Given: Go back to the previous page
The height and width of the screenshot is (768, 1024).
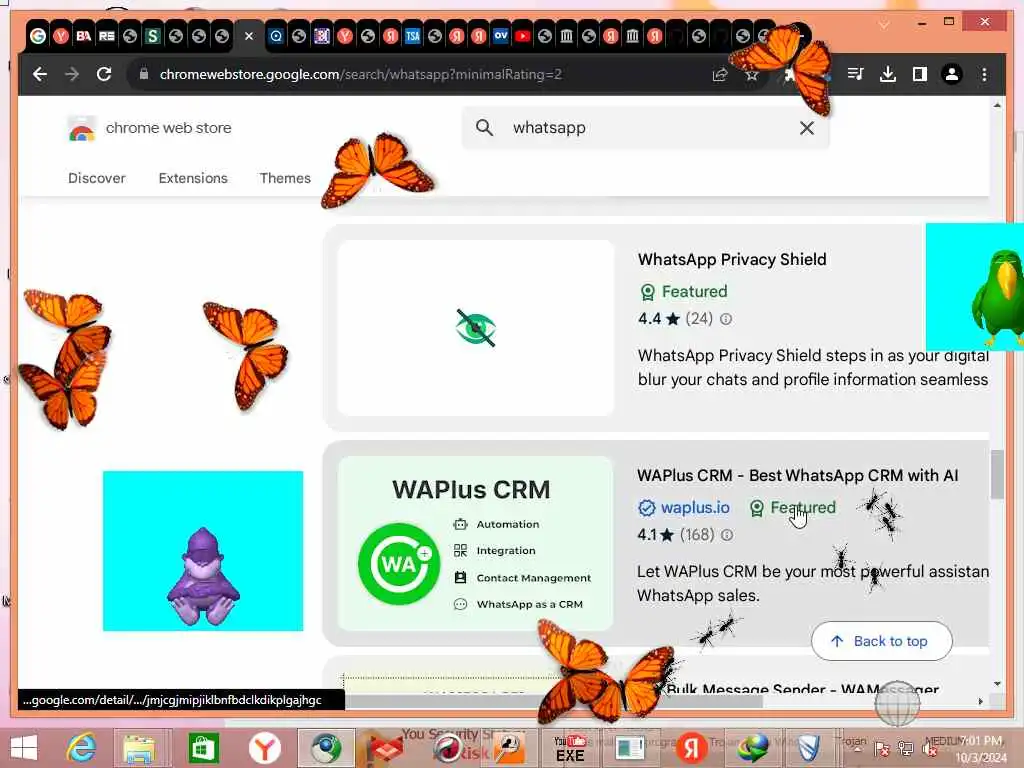Looking at the screenshot, I should click(x=40, y=74).
